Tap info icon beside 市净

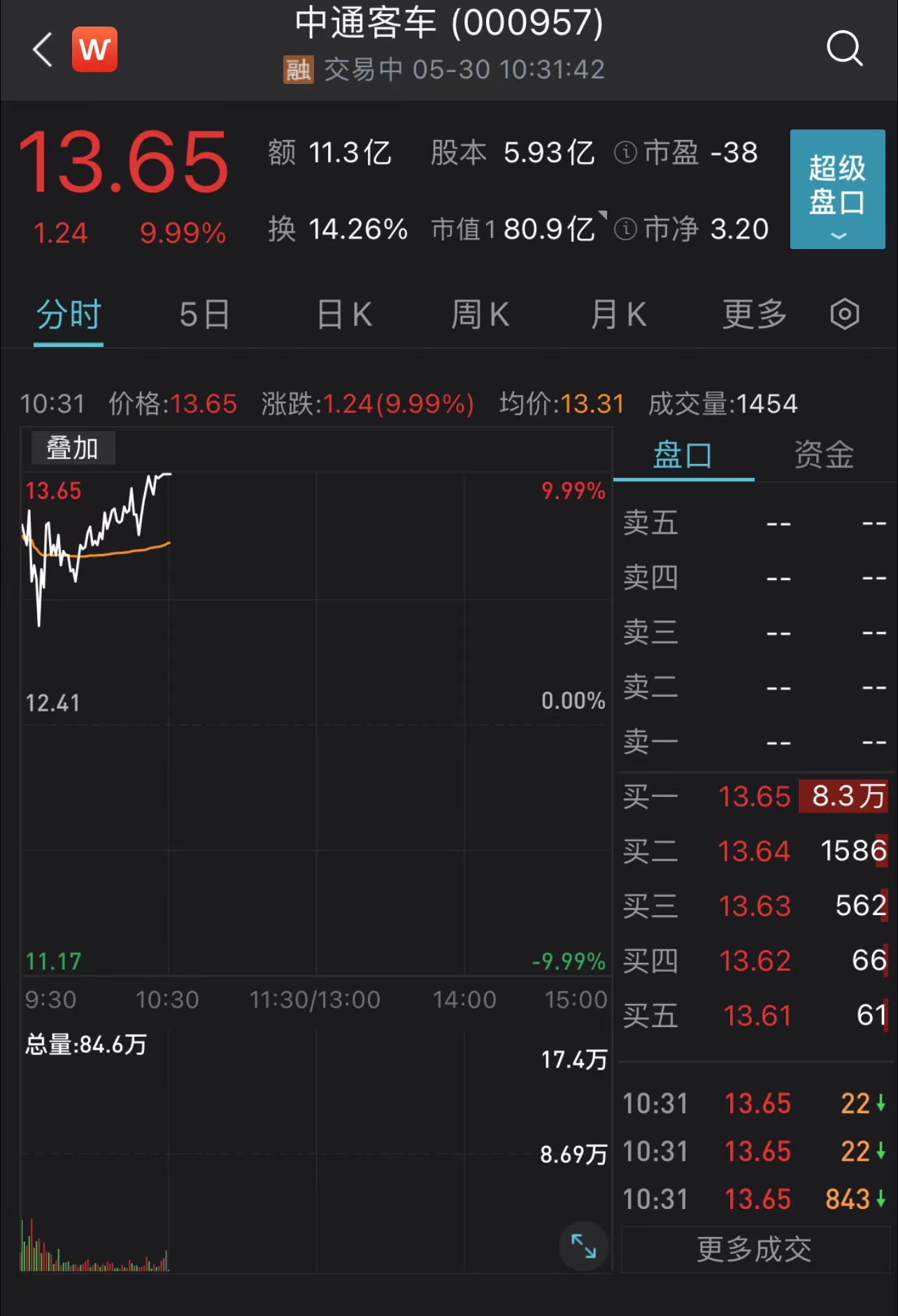pyautogui.click(x=625, y=229)
